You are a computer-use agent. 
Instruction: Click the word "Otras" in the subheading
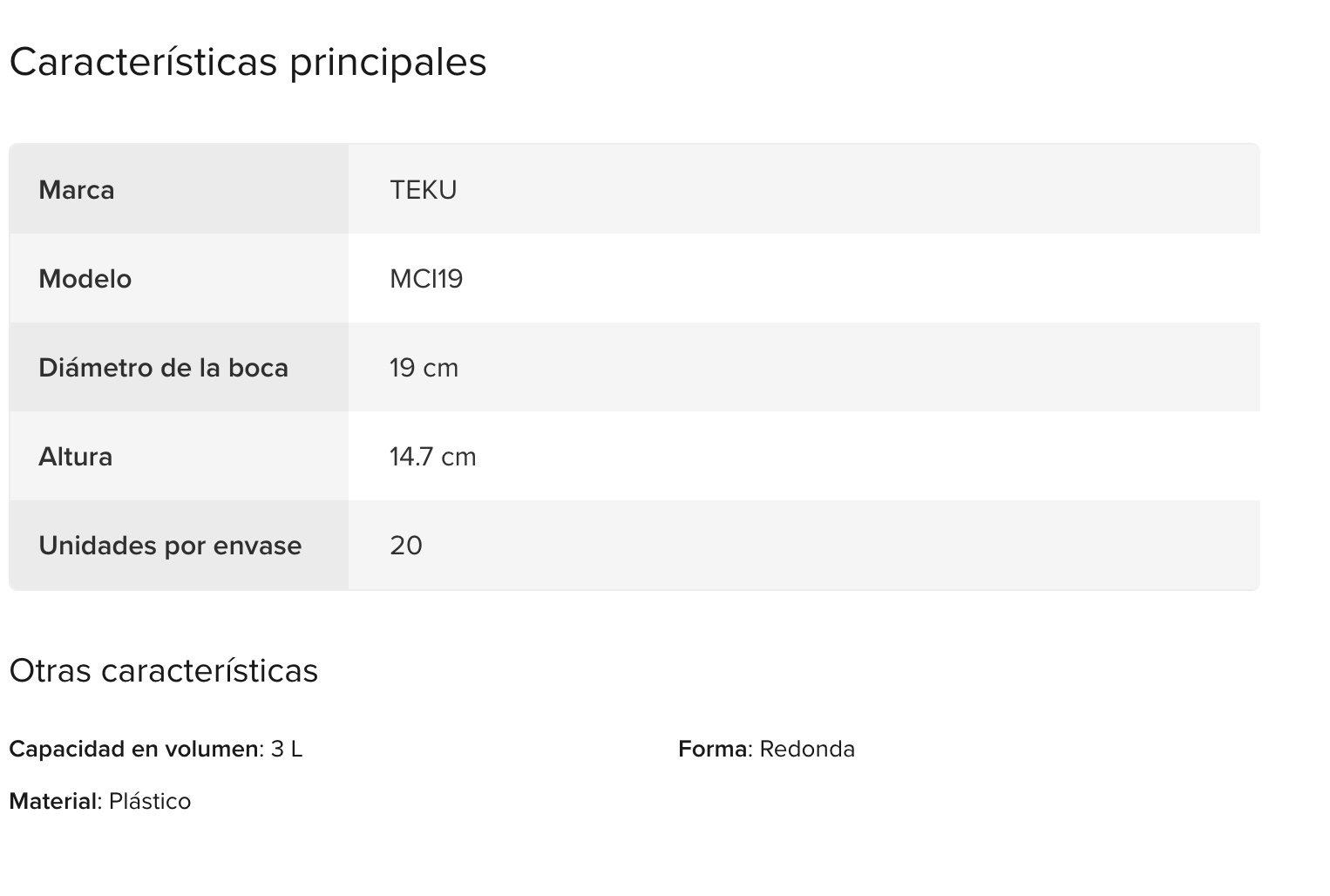click(50, 671)
